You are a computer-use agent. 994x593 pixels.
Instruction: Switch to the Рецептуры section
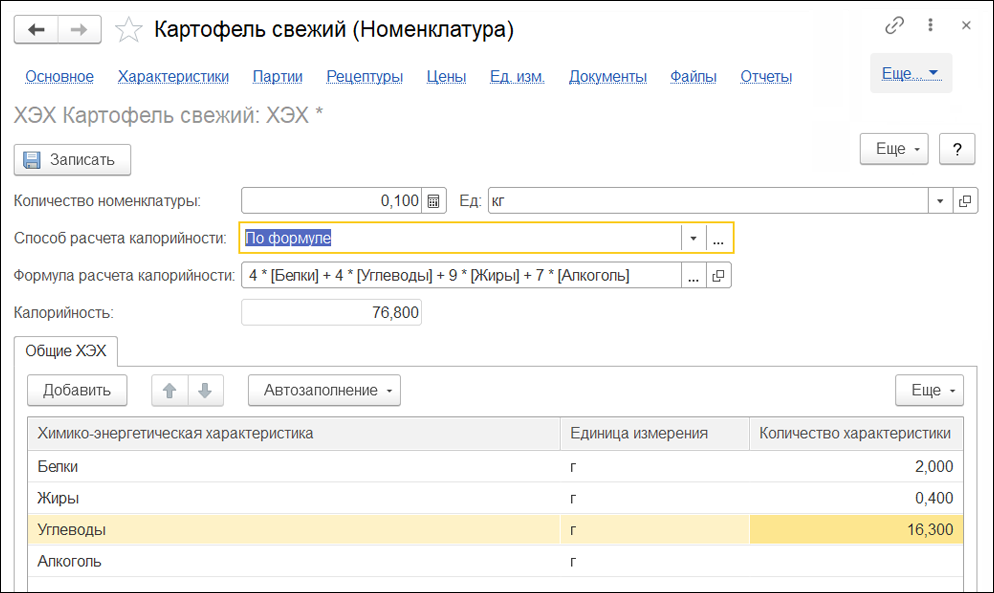point(364,76)
